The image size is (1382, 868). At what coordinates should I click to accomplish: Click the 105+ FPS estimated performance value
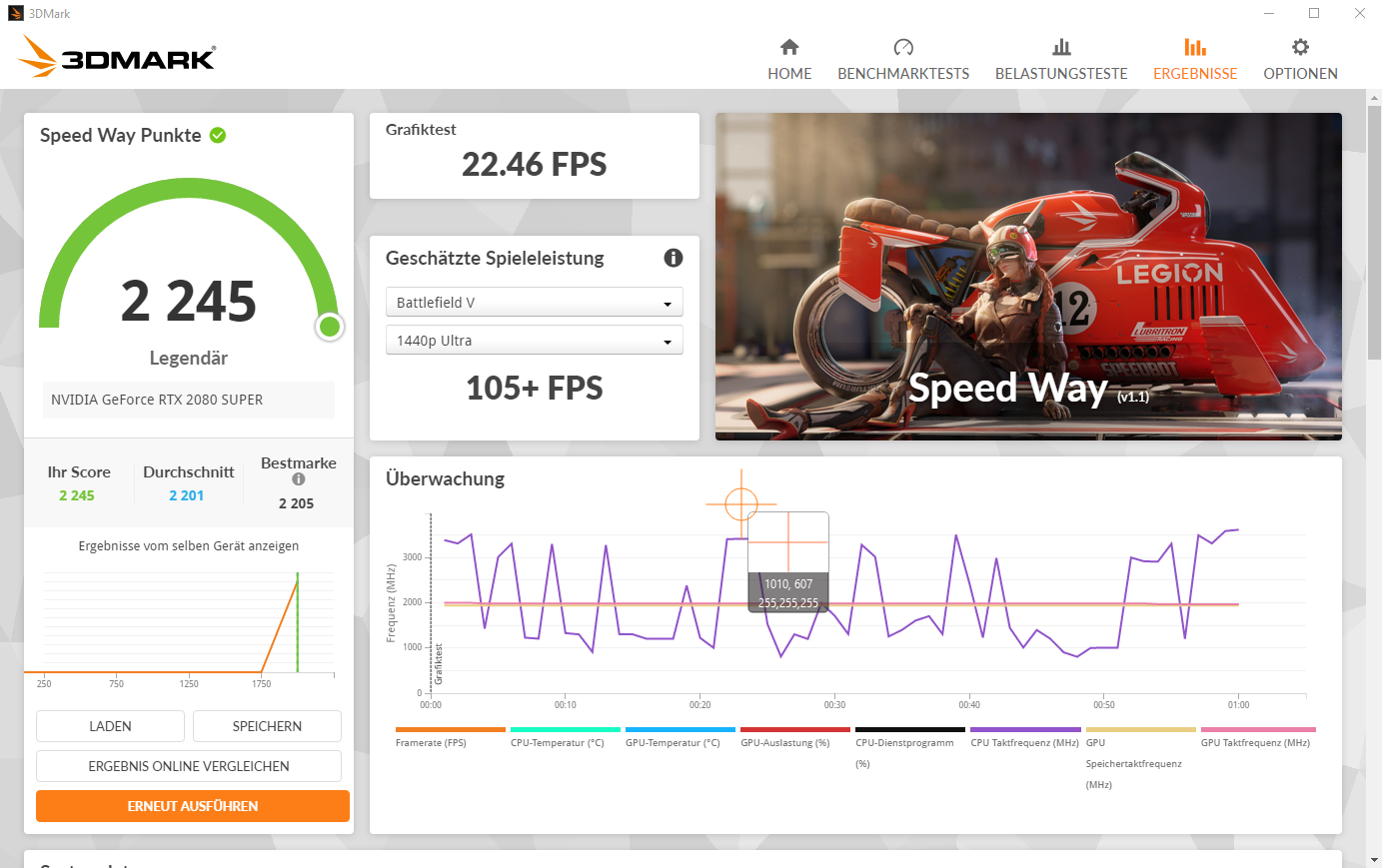pos(535,388)
